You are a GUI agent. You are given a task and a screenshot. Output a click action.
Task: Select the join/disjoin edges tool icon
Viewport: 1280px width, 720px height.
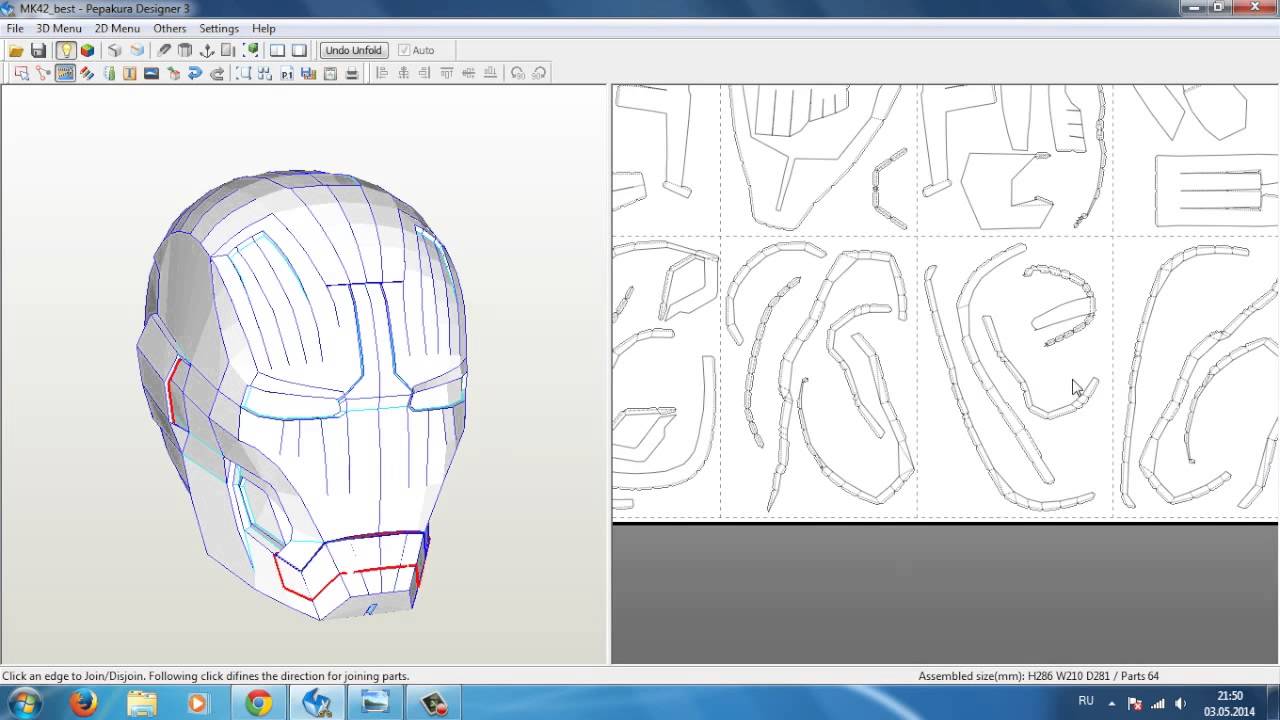(43, 73)
